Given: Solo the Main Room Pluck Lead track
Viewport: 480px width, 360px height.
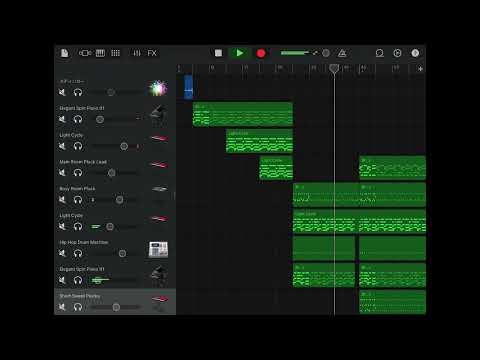Looking at the screenshot, I should point(78,173).
